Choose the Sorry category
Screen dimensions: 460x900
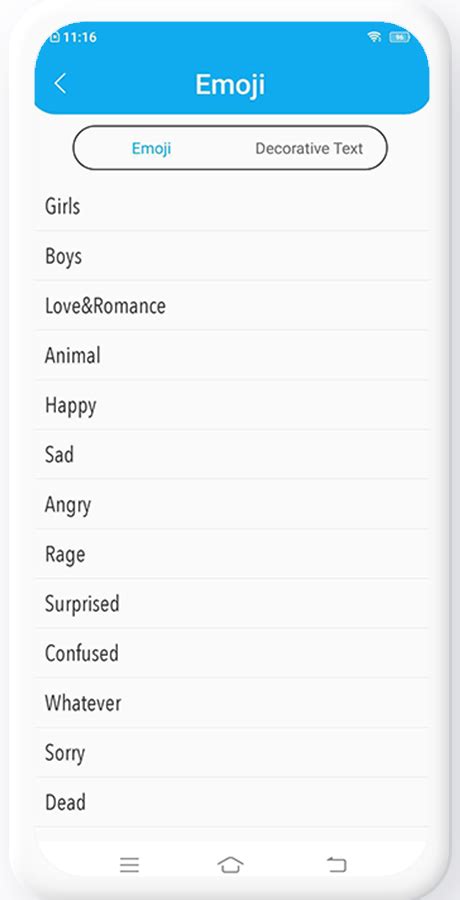pos(232,752)
